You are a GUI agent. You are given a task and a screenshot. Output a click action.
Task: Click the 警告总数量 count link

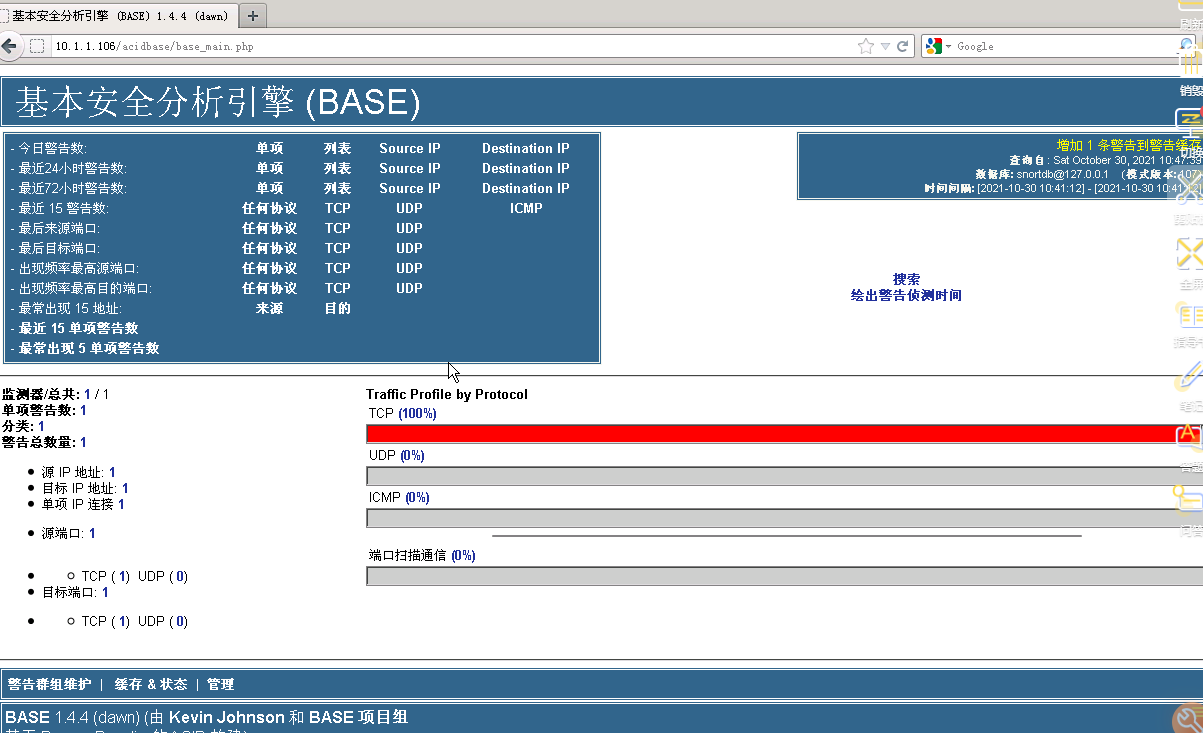tap(83, 442)
